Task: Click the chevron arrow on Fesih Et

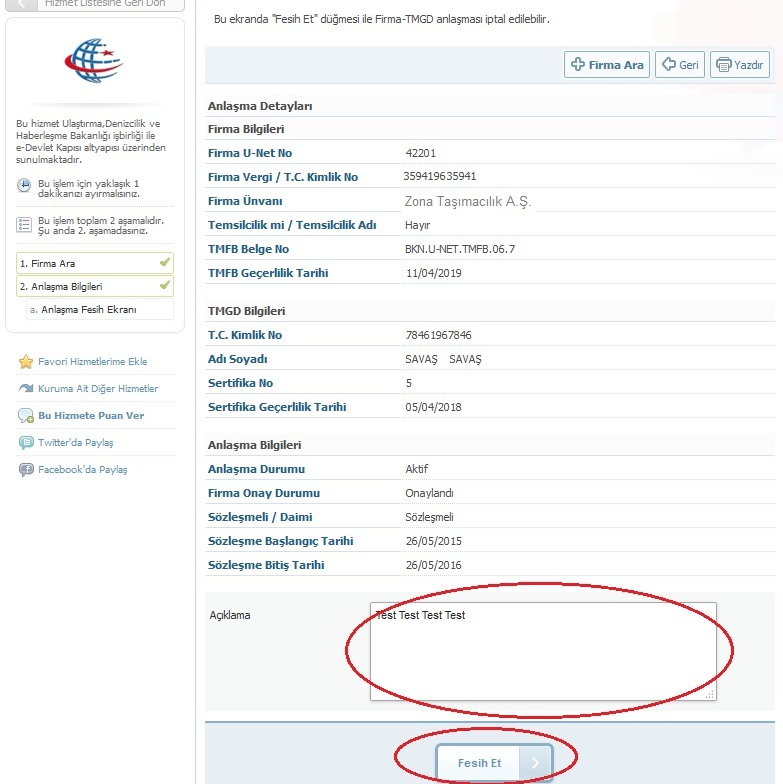Action: click(536, 764)
